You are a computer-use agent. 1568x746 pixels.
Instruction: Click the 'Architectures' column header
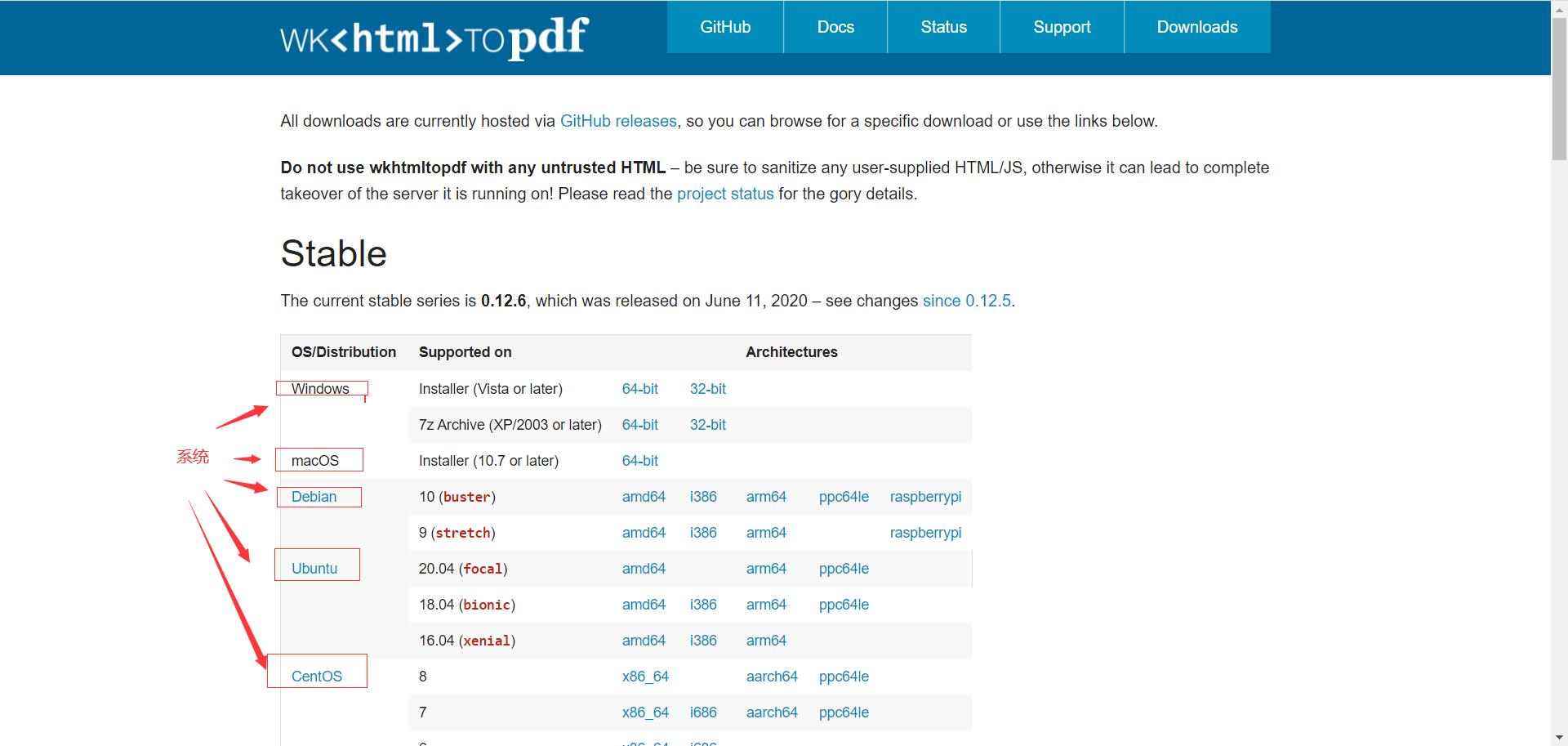[x=791, y=352]
